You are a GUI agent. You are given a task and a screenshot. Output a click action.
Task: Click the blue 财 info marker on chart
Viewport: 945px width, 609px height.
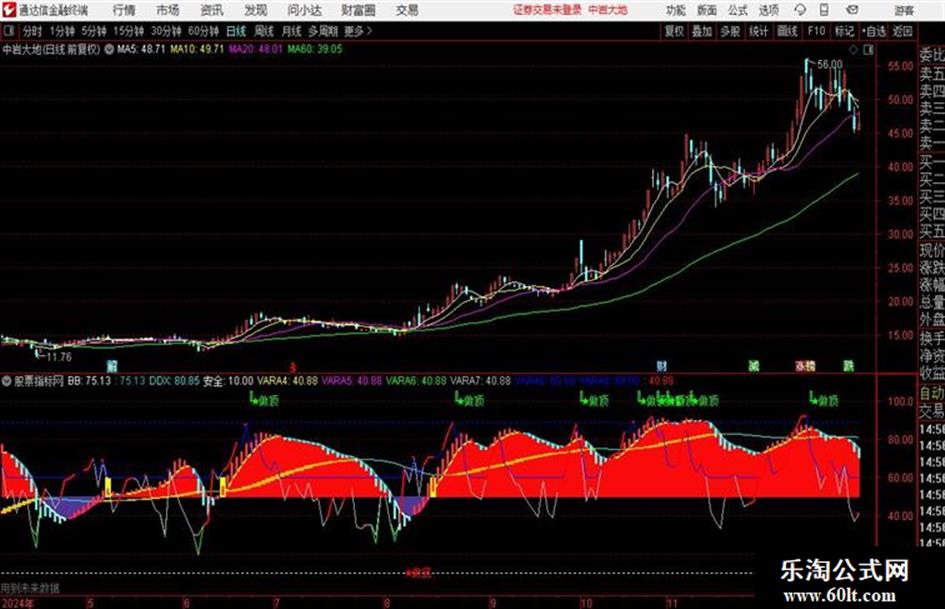tap(661, 366)
